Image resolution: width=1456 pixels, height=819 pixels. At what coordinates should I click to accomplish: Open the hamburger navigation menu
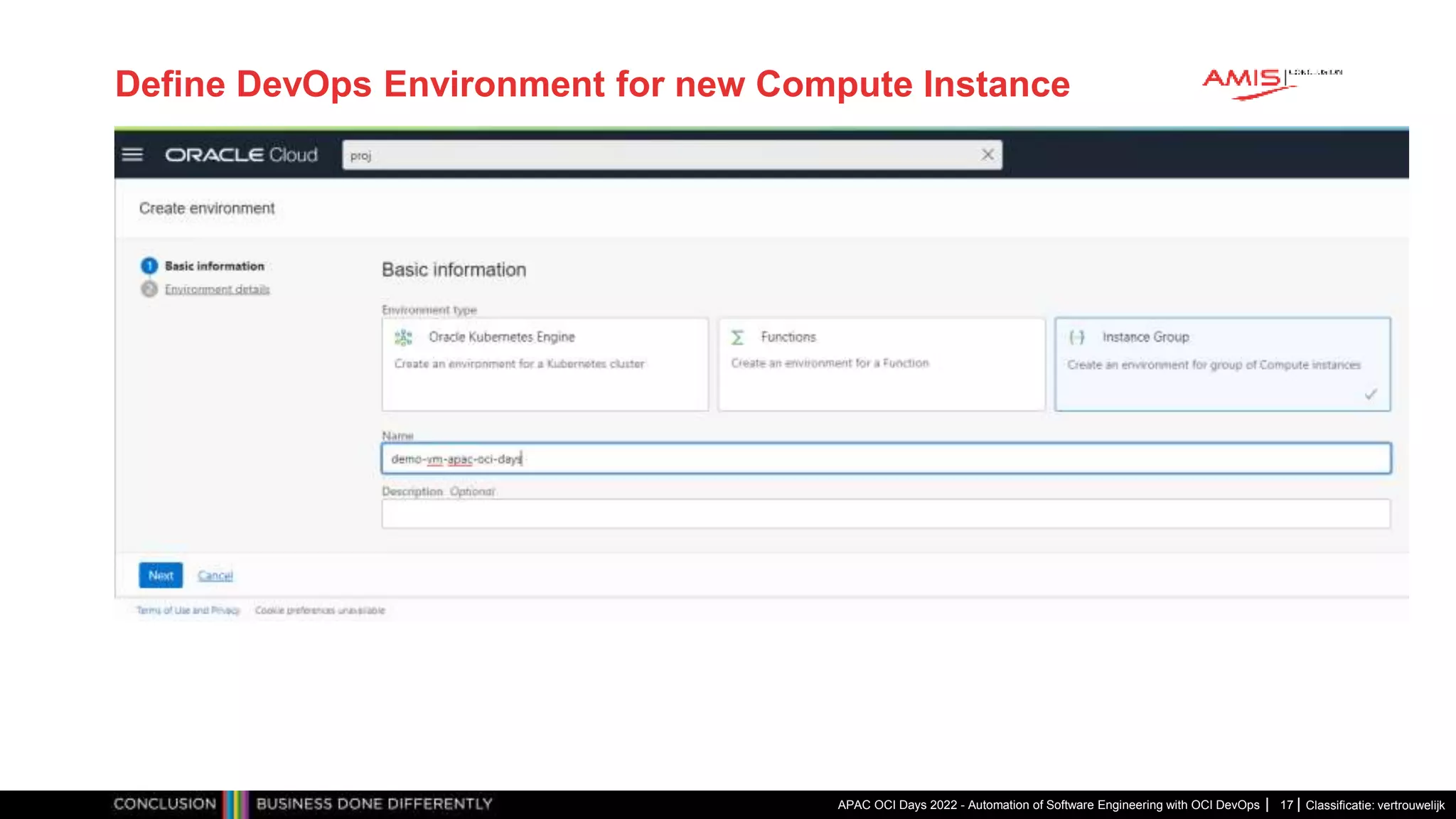(132, 155)
